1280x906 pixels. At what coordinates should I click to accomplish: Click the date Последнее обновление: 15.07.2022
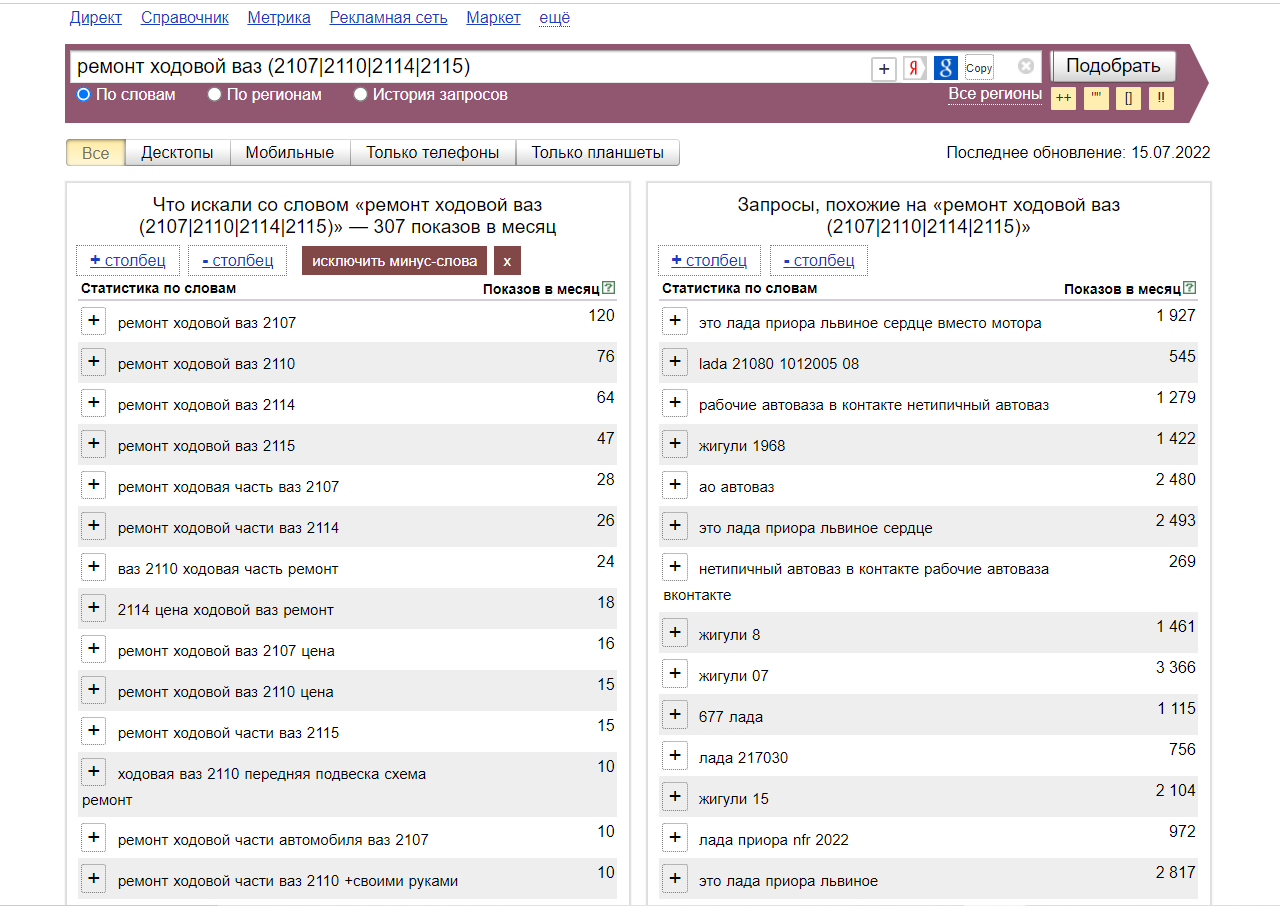click(1078, 153)
